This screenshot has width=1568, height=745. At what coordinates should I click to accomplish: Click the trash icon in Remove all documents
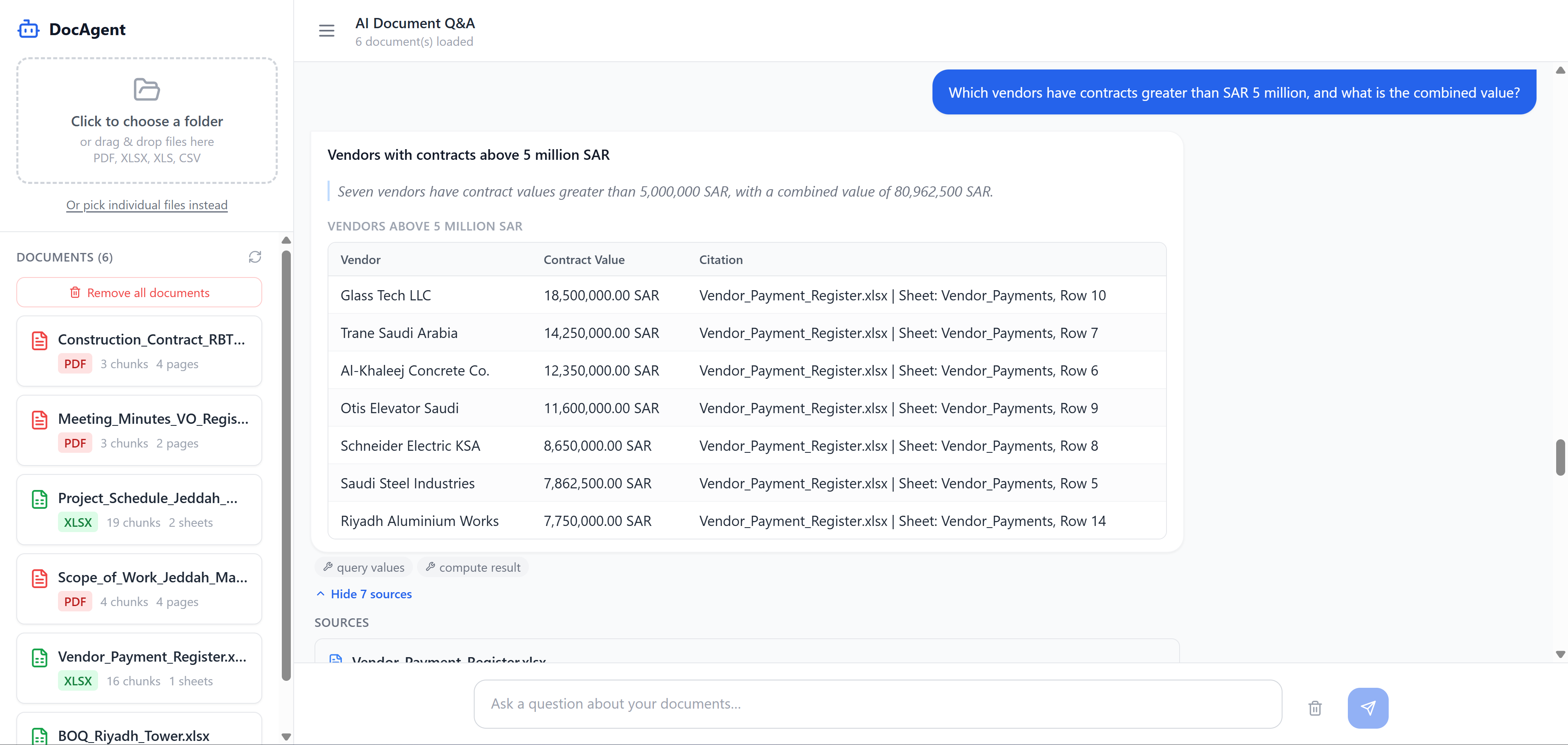tap(75, 292)
